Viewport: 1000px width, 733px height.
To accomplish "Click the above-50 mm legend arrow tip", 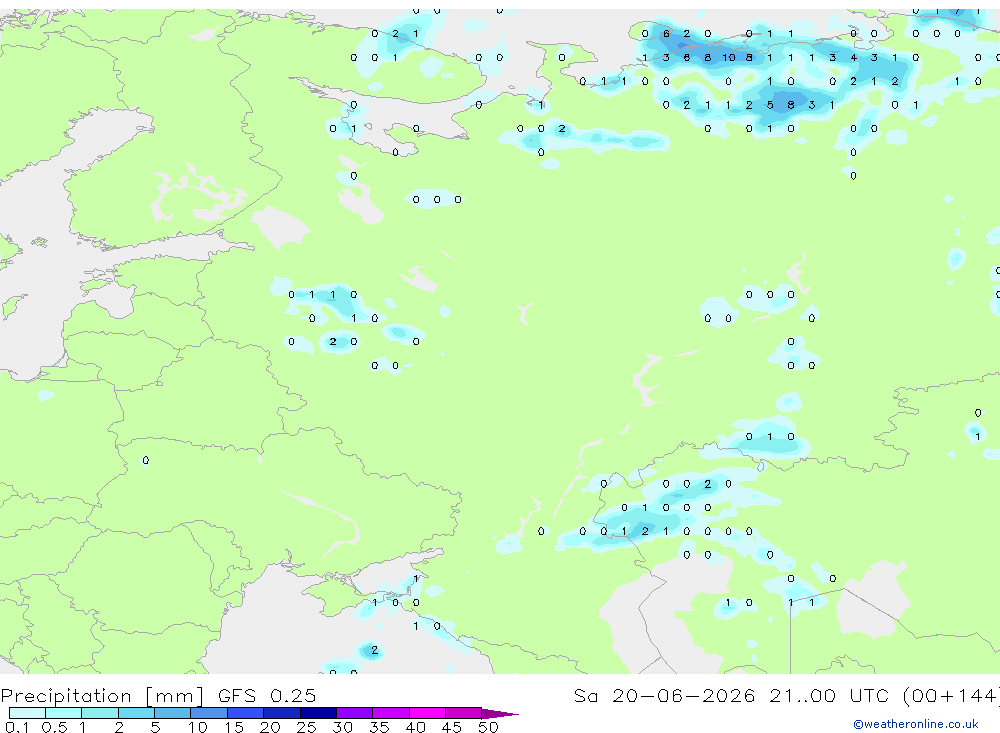I will click(501, 713).
